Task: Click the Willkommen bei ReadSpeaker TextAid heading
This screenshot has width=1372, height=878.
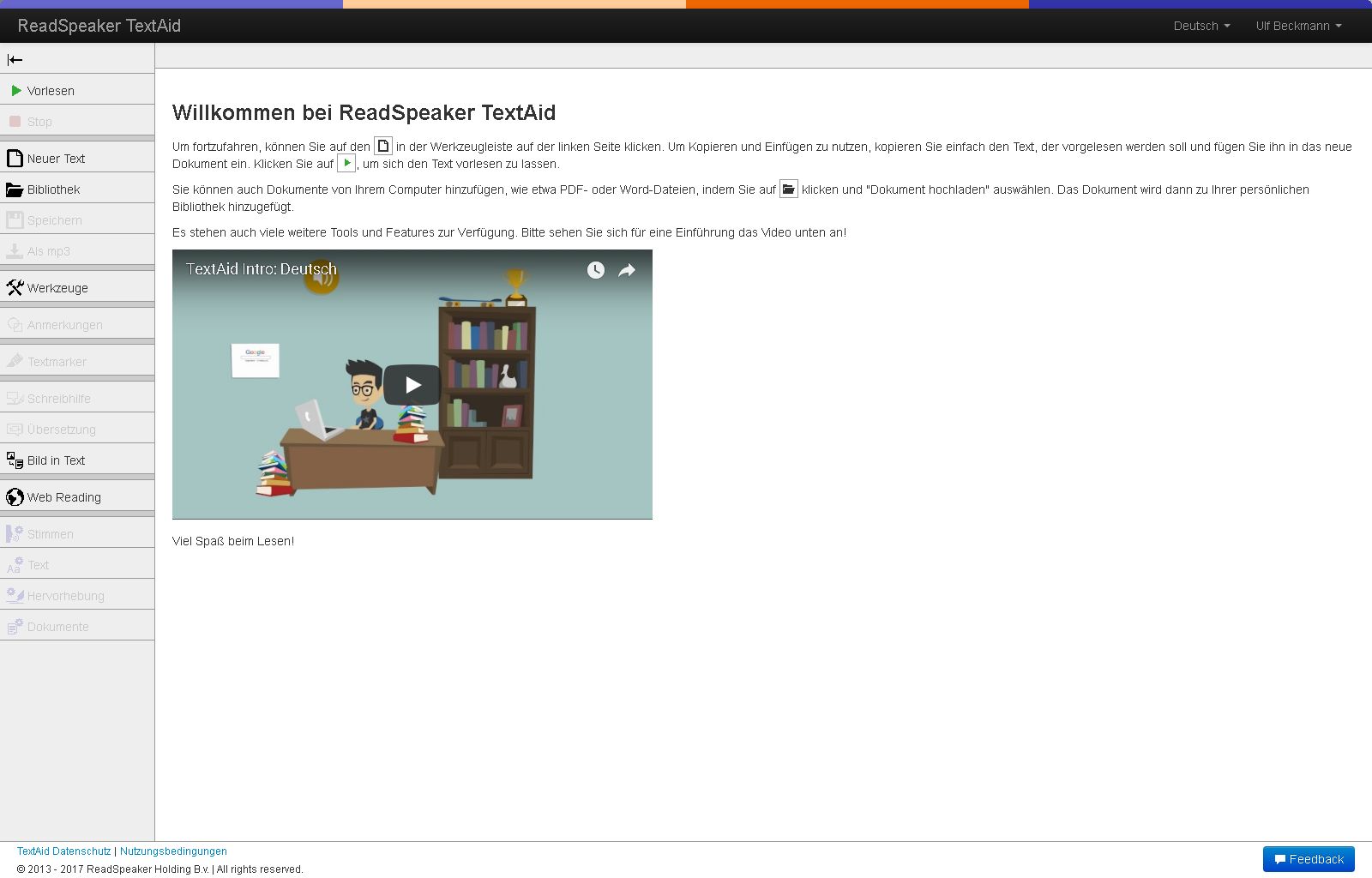Action: (x=364, y=112)
